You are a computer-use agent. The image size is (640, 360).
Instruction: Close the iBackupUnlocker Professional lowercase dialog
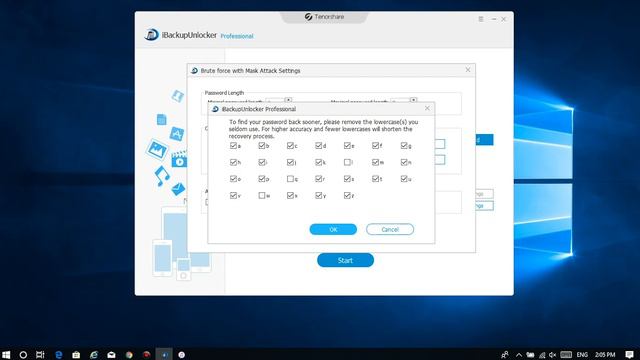tap(427, 108)
